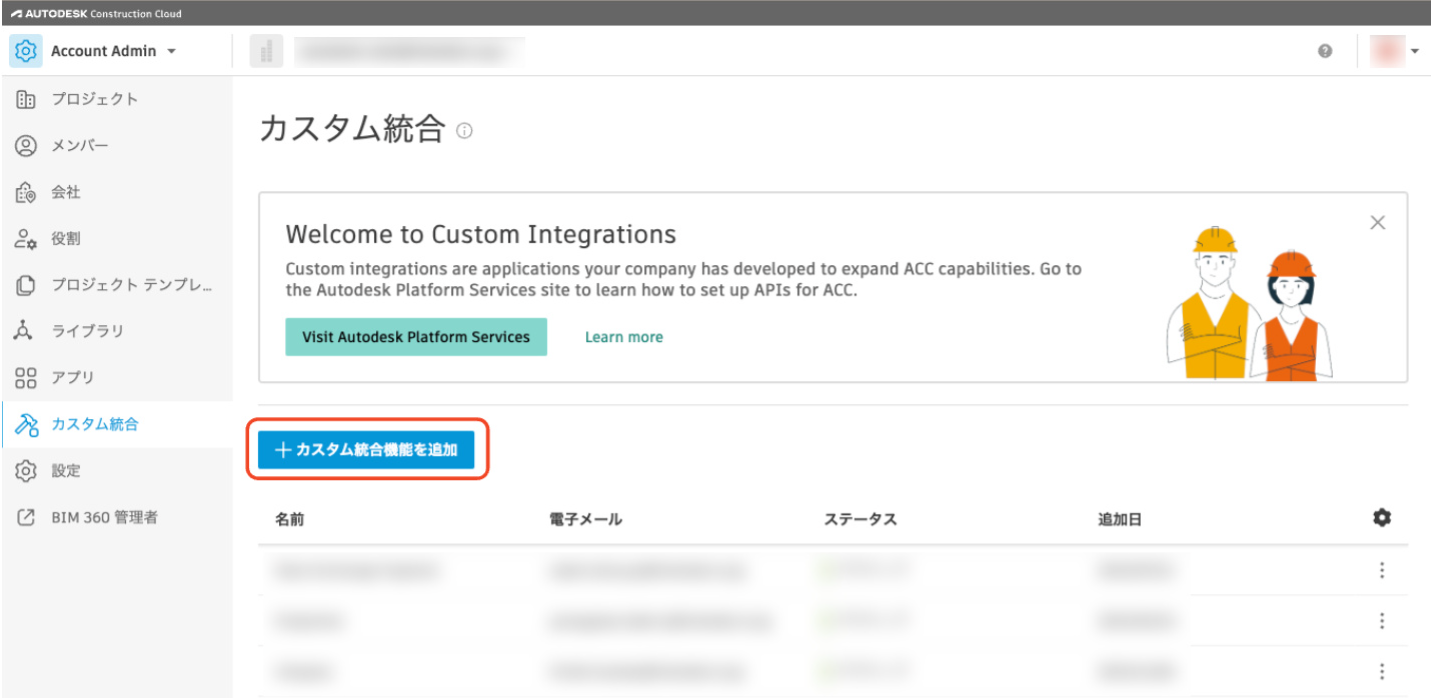The height and width of the screenshot is (698, 1431).
Task: Click the メンバー person icon
Action: [26, 146]
